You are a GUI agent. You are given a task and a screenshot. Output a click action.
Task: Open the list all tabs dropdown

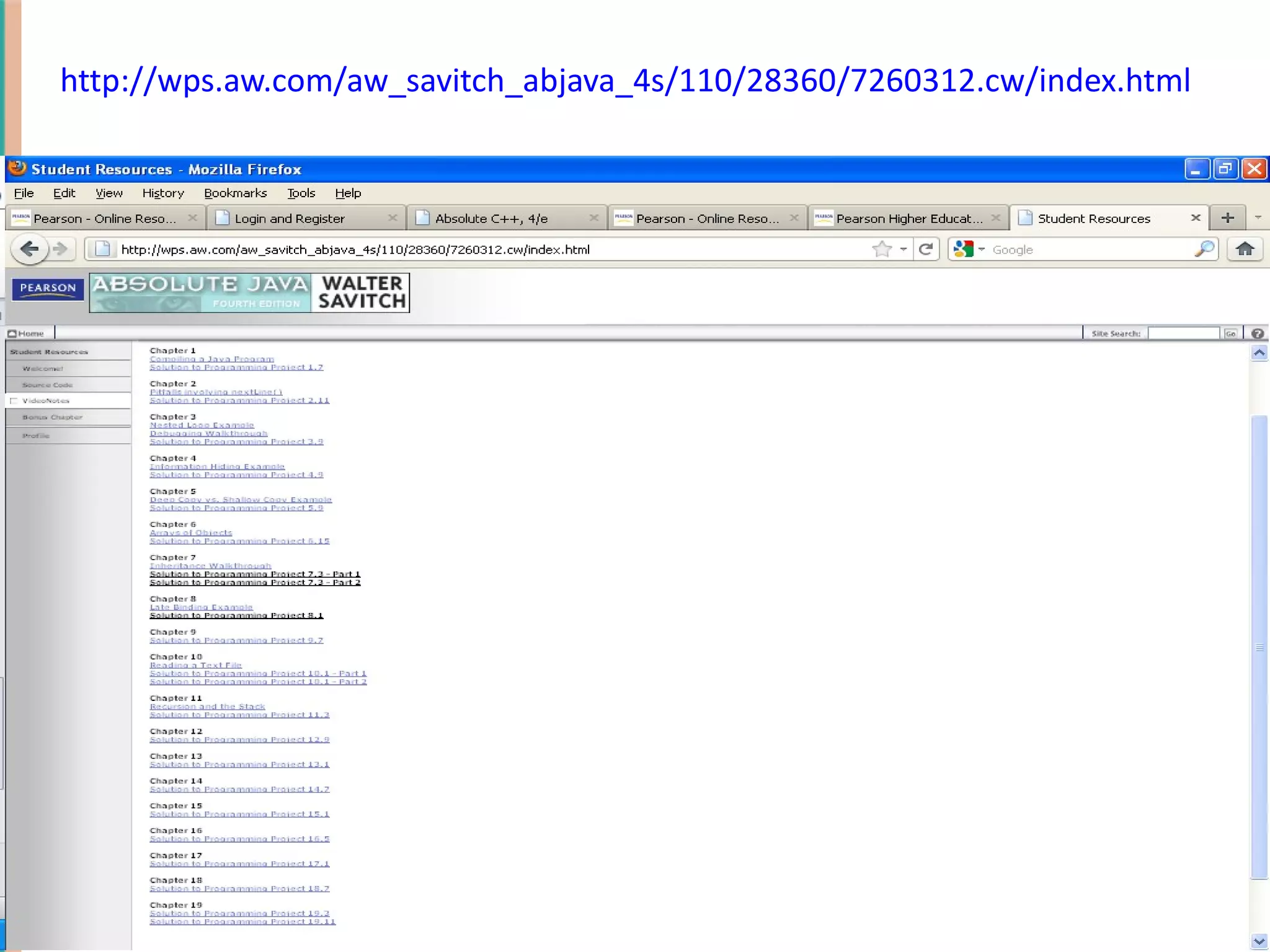click(x=1258, y=218)
